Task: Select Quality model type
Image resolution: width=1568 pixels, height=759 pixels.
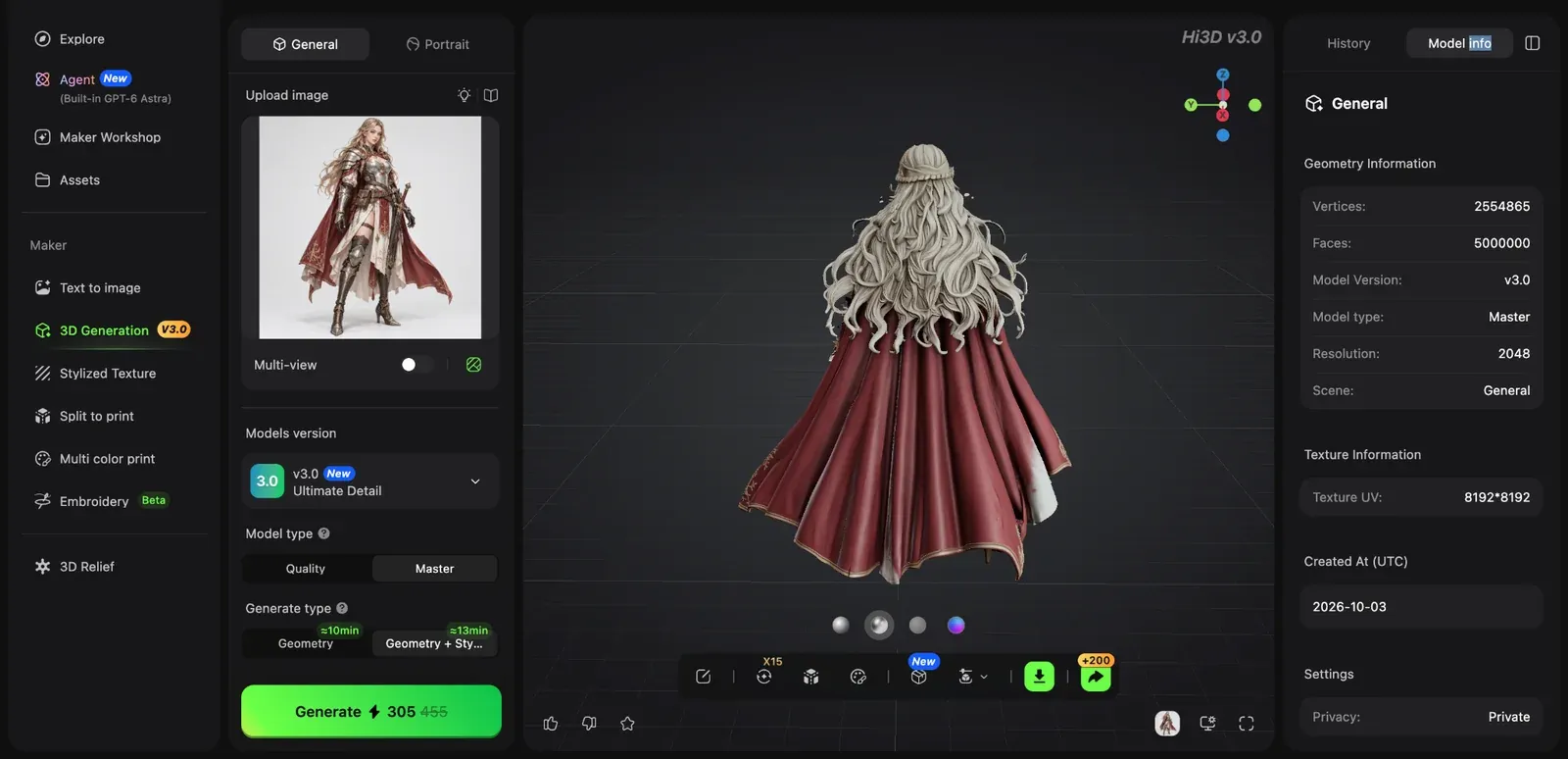Action: [x=306, y=569]
